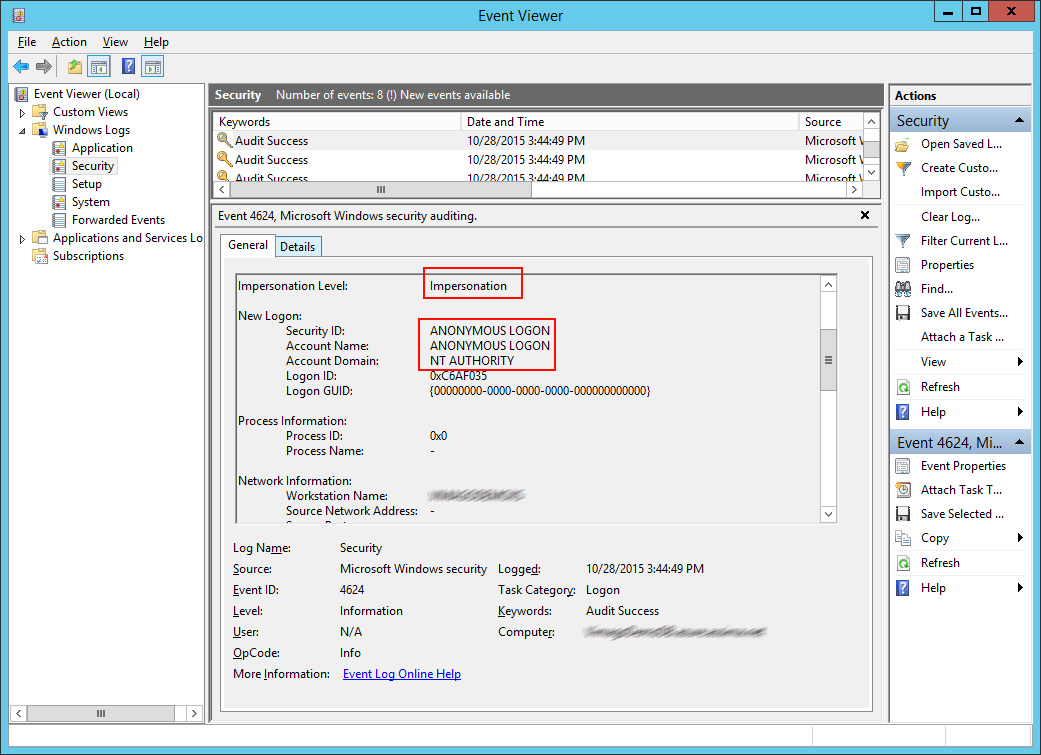The image size is (1041, 755).
Task: Click Refresh icon under Event 4624 section
Action: (x=903, y=564)
